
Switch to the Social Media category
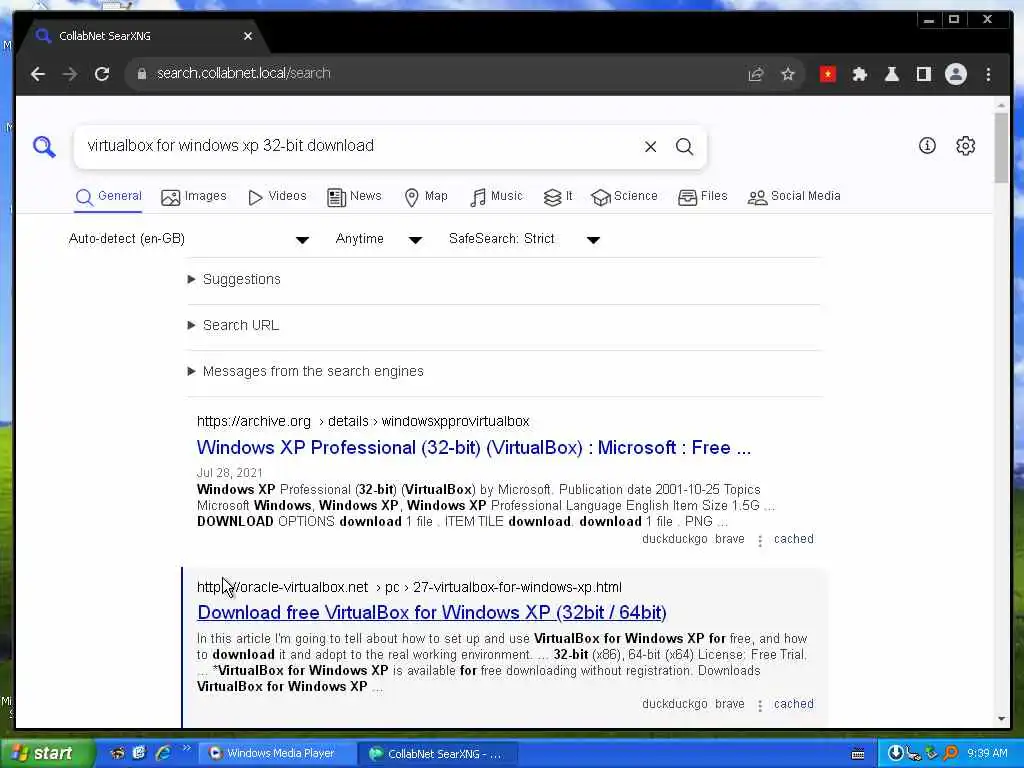tap(794, 197)
